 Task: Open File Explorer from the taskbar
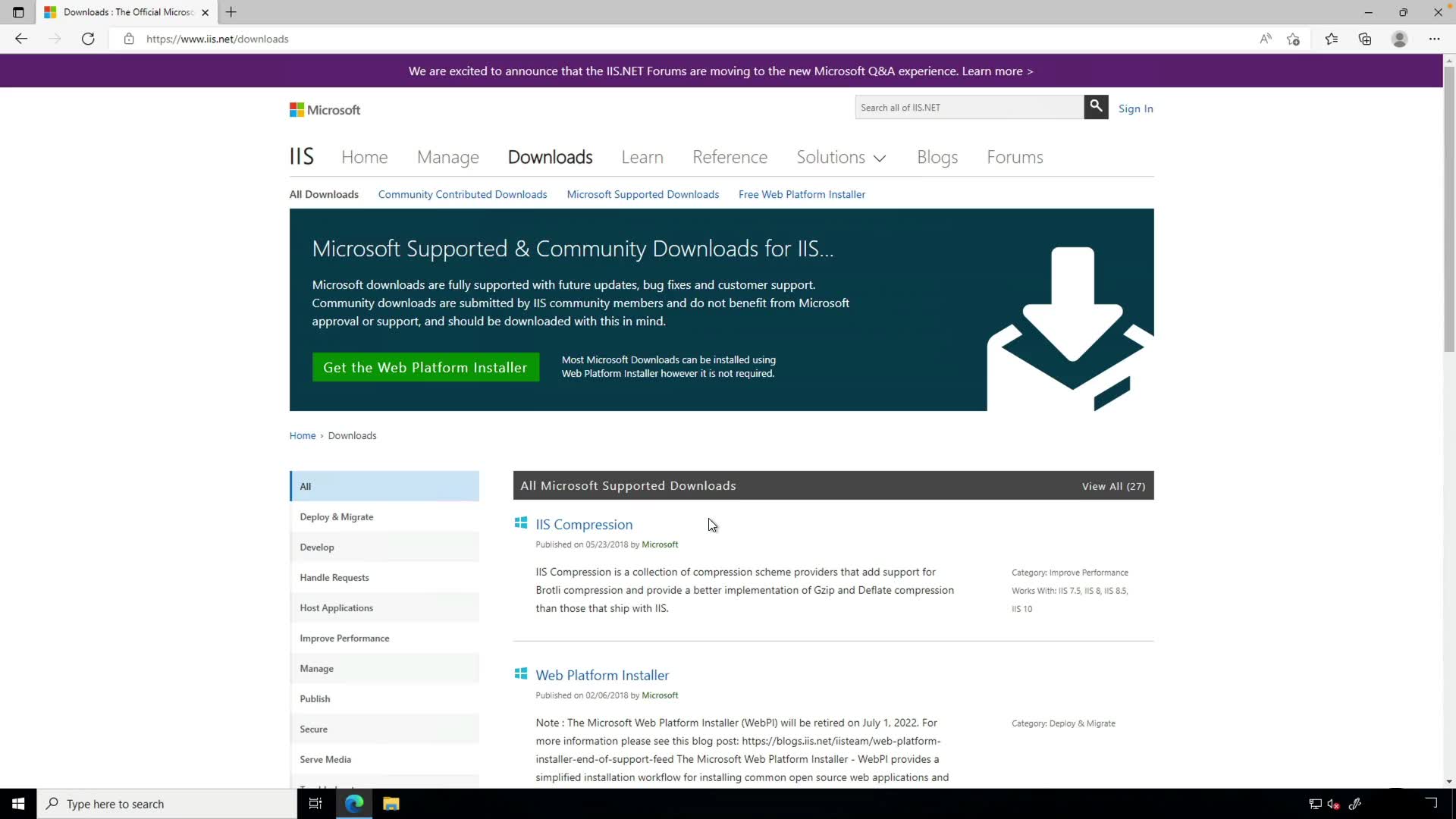pos(391,804)
